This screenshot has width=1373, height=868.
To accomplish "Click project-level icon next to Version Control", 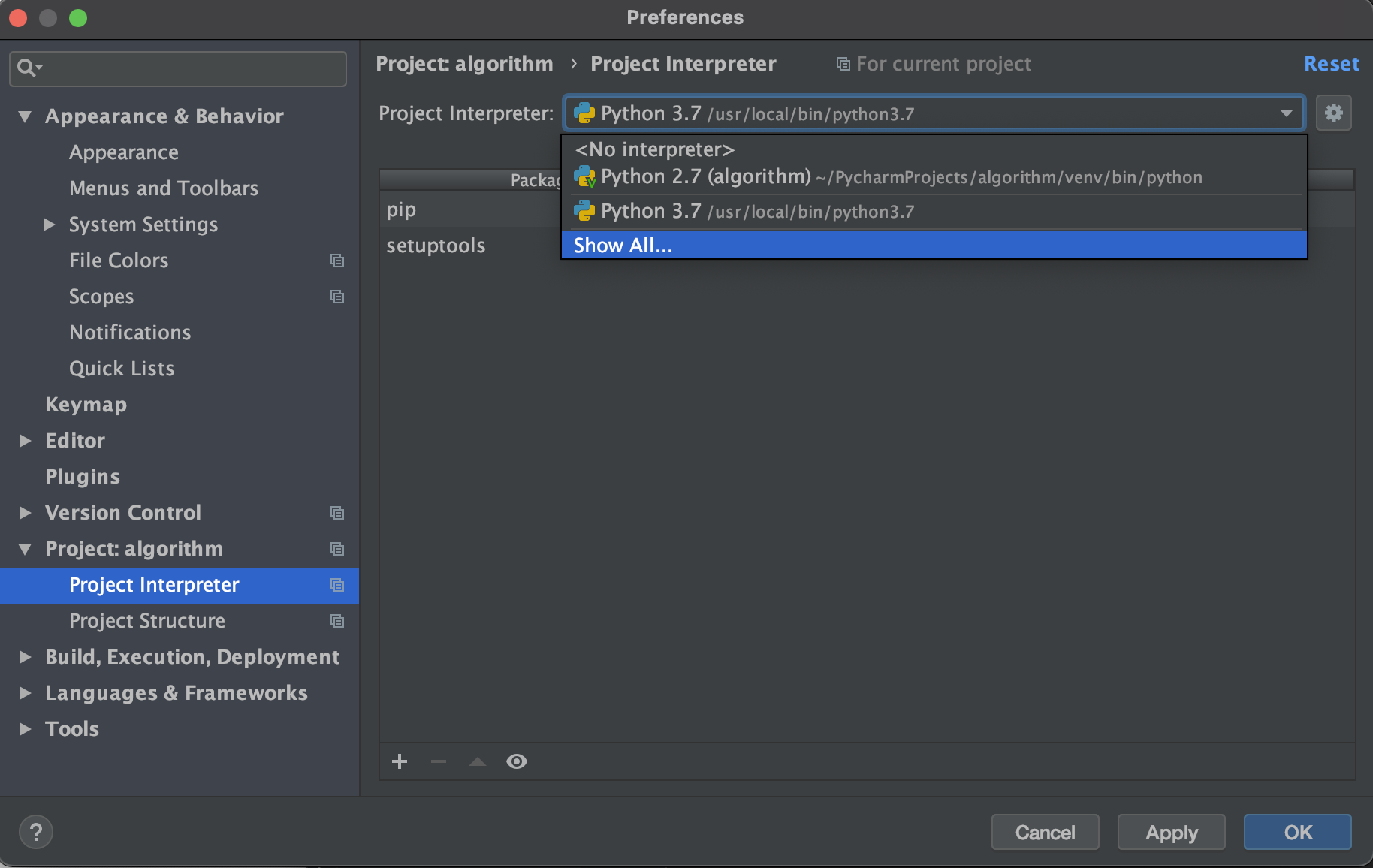I will click(x=337, y=513).
